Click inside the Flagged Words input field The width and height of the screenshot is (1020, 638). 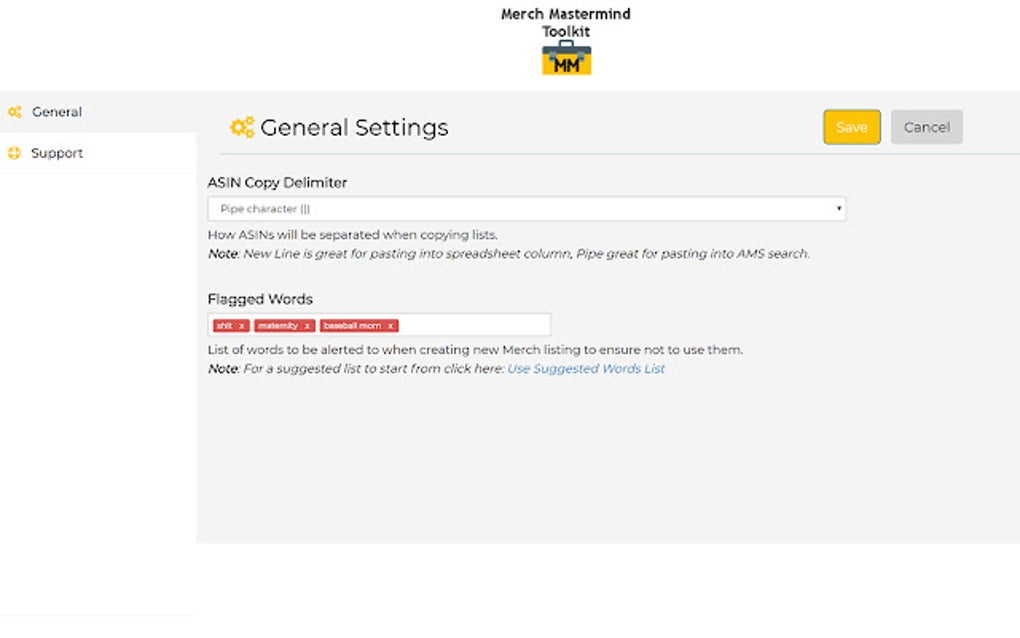pyautogui.click(x=470, y=324)
